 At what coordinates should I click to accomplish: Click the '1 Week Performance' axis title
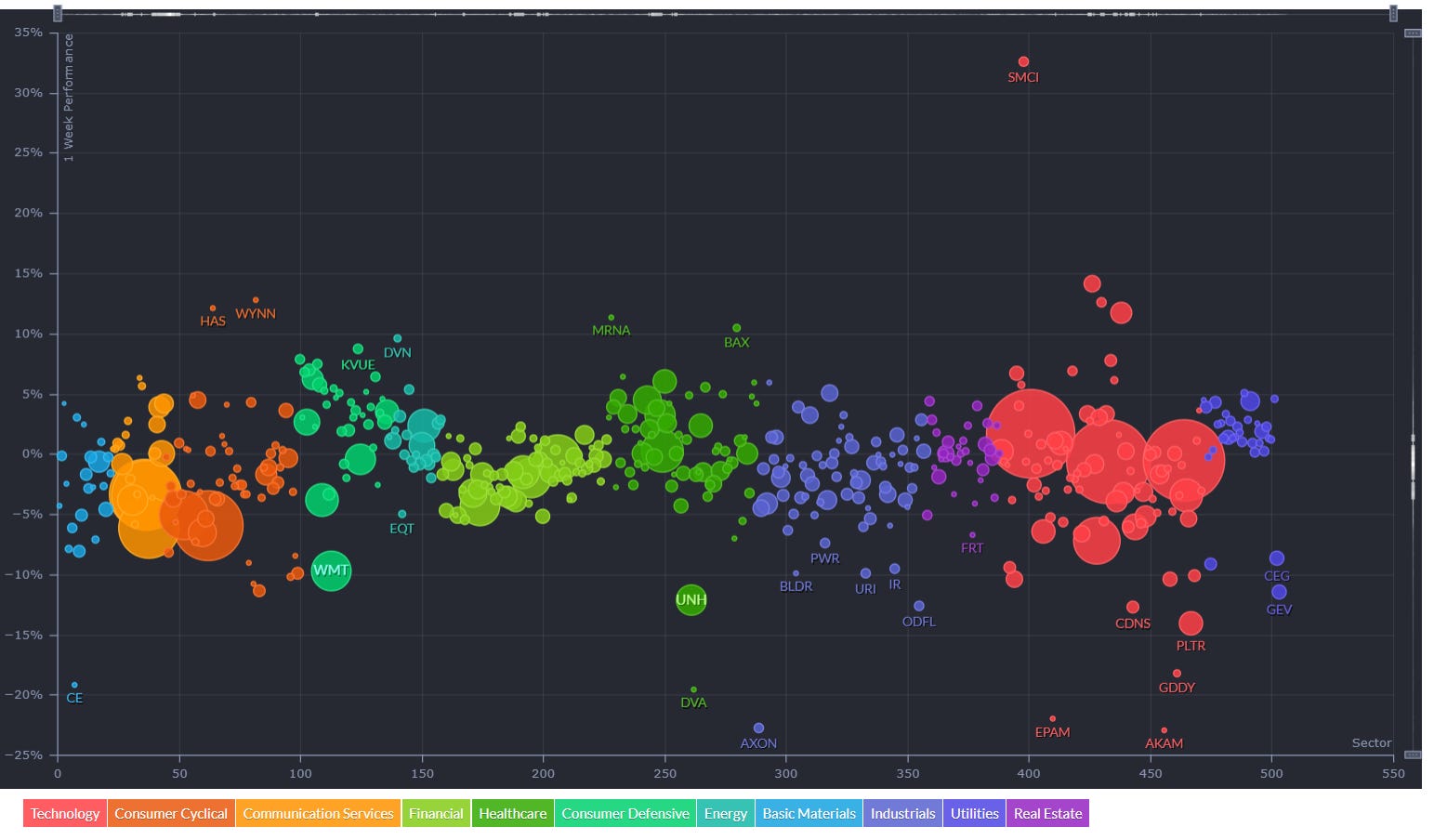68,98
